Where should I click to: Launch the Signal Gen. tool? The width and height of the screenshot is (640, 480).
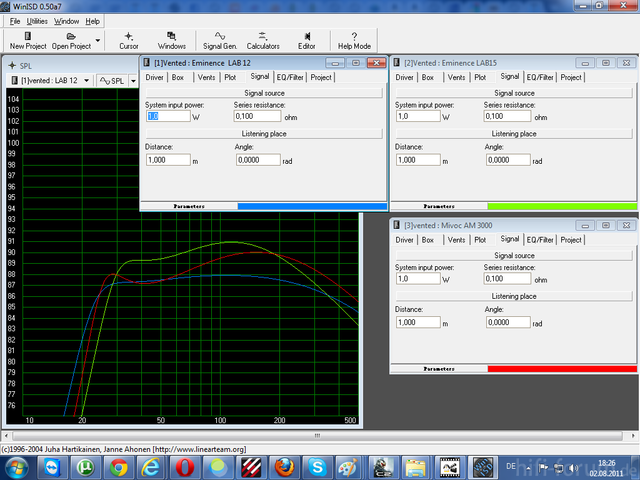coord(219,39)
